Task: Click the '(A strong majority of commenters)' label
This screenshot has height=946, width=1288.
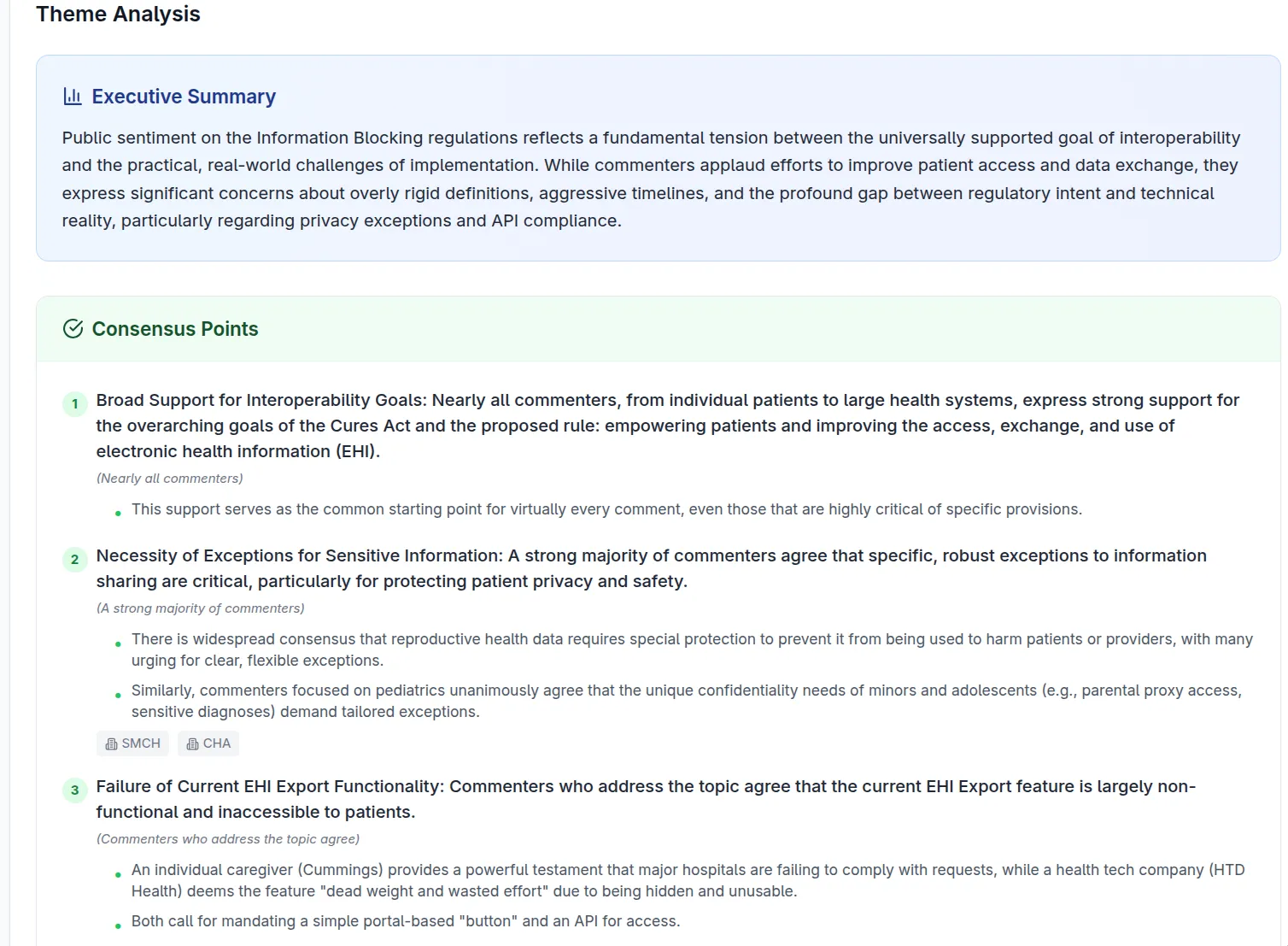Action: (201, 608)
